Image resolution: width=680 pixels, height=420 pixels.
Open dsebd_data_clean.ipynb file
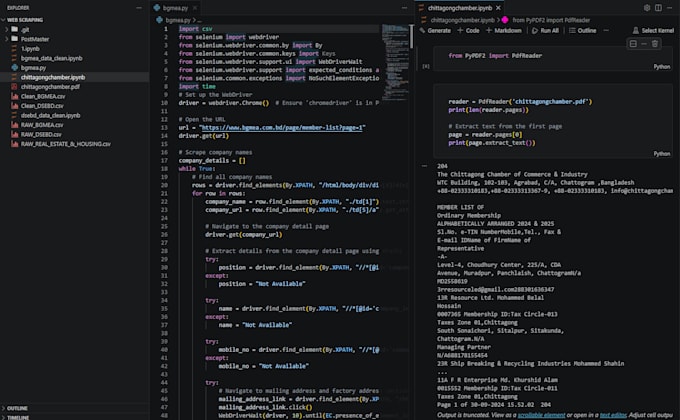50,115
